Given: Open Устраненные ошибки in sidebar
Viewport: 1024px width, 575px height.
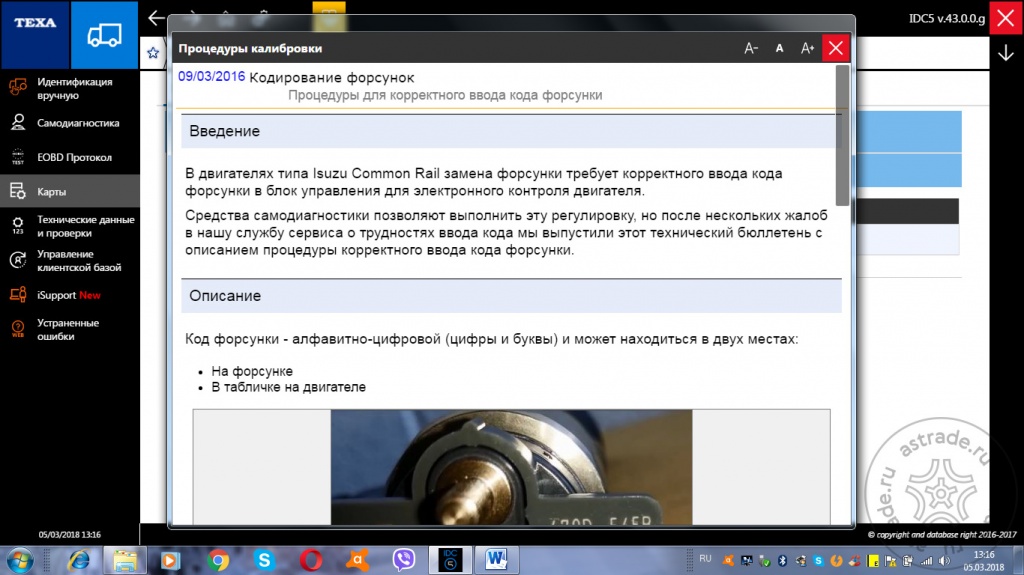Looking at the screenshot, I should click(70, 329).
